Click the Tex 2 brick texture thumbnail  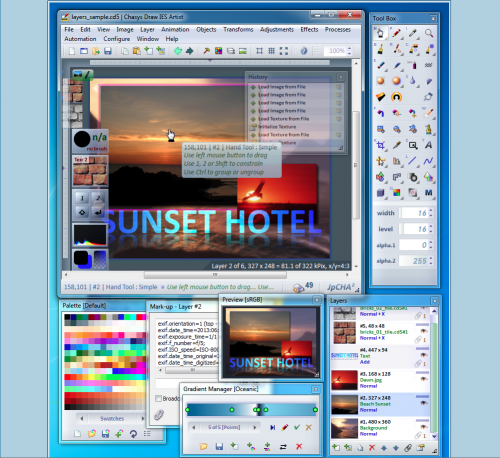[90, 171]
